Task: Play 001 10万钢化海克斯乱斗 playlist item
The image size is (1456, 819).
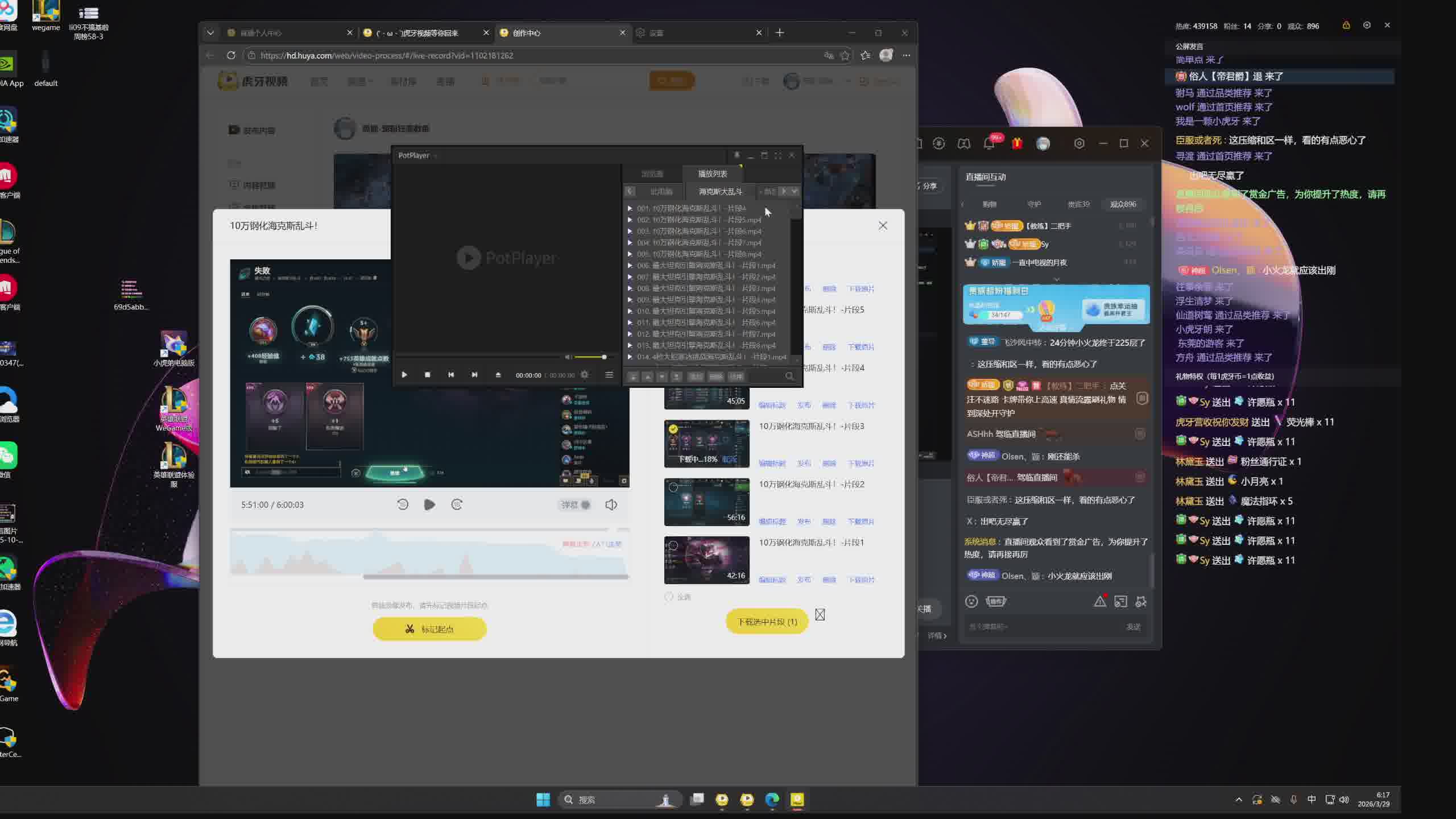Action: (691, 209)
